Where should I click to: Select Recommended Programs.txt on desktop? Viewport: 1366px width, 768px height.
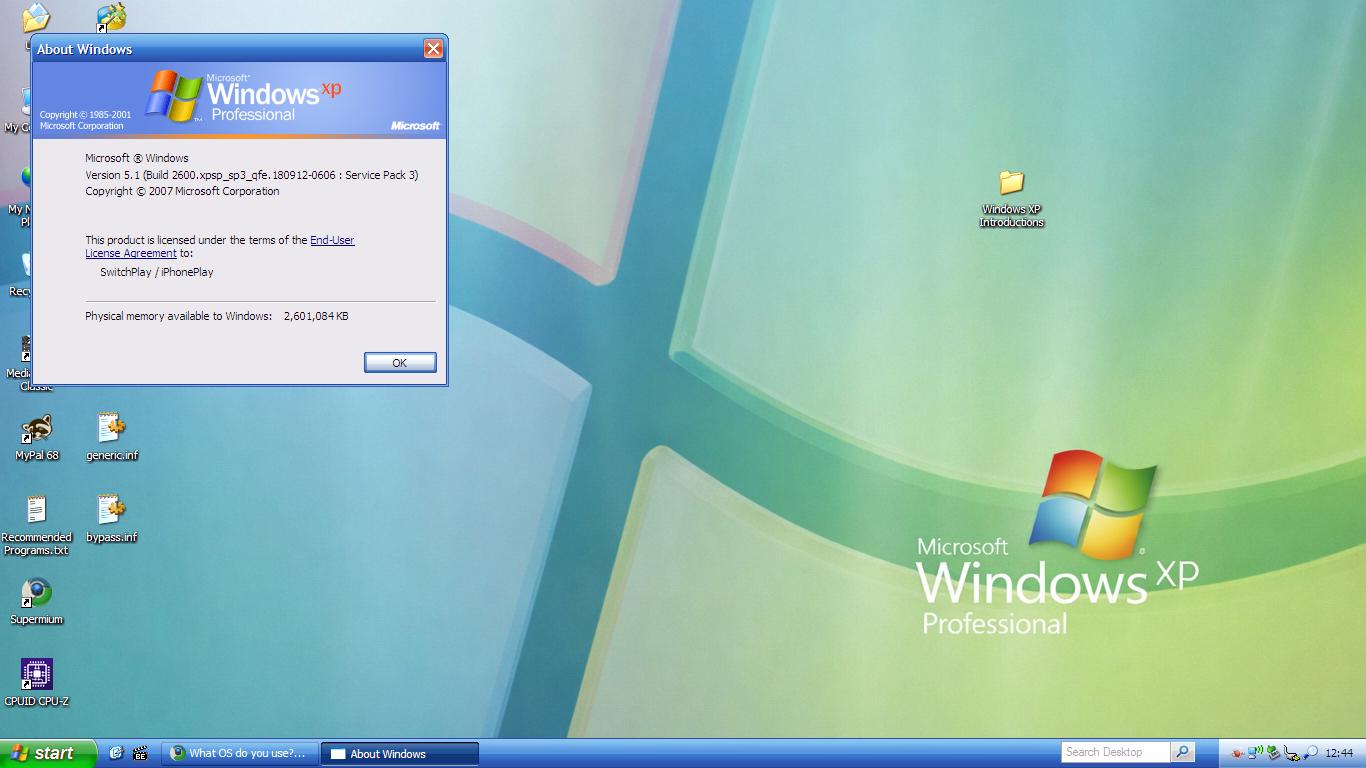[x=37, y=525]
